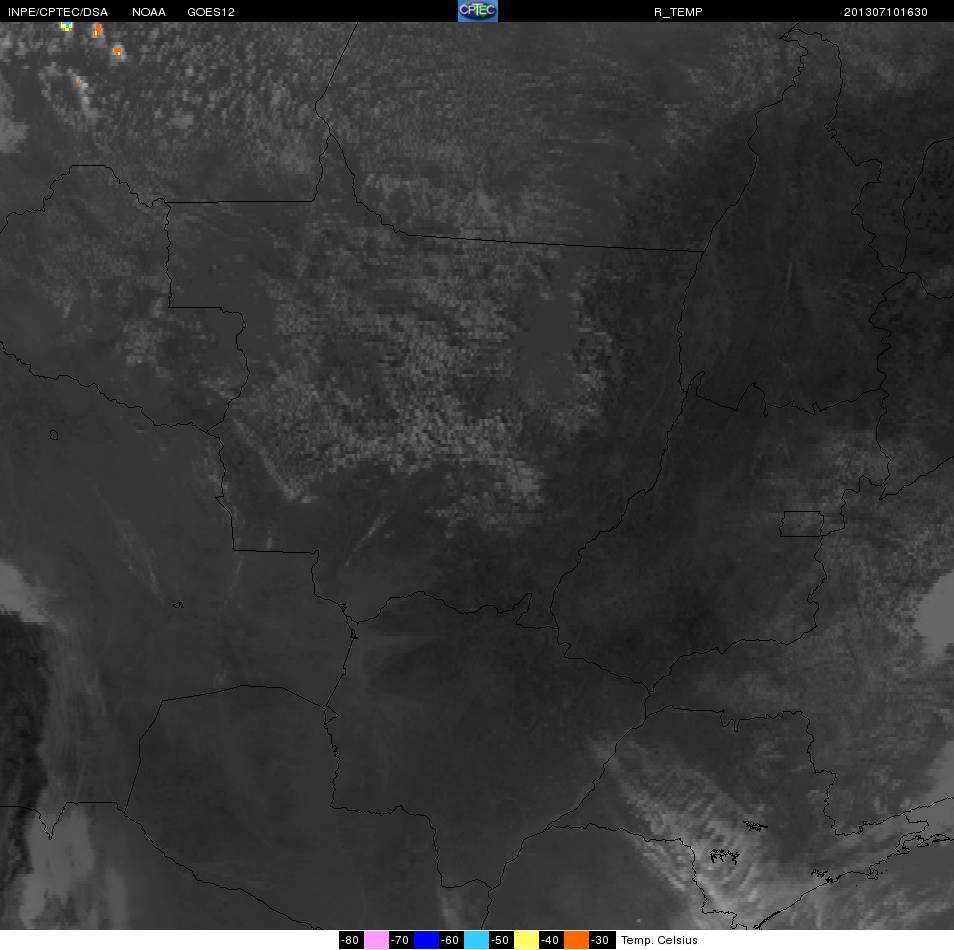
Task: Click the -80 legend value
Action: click(x=351, y=940)
